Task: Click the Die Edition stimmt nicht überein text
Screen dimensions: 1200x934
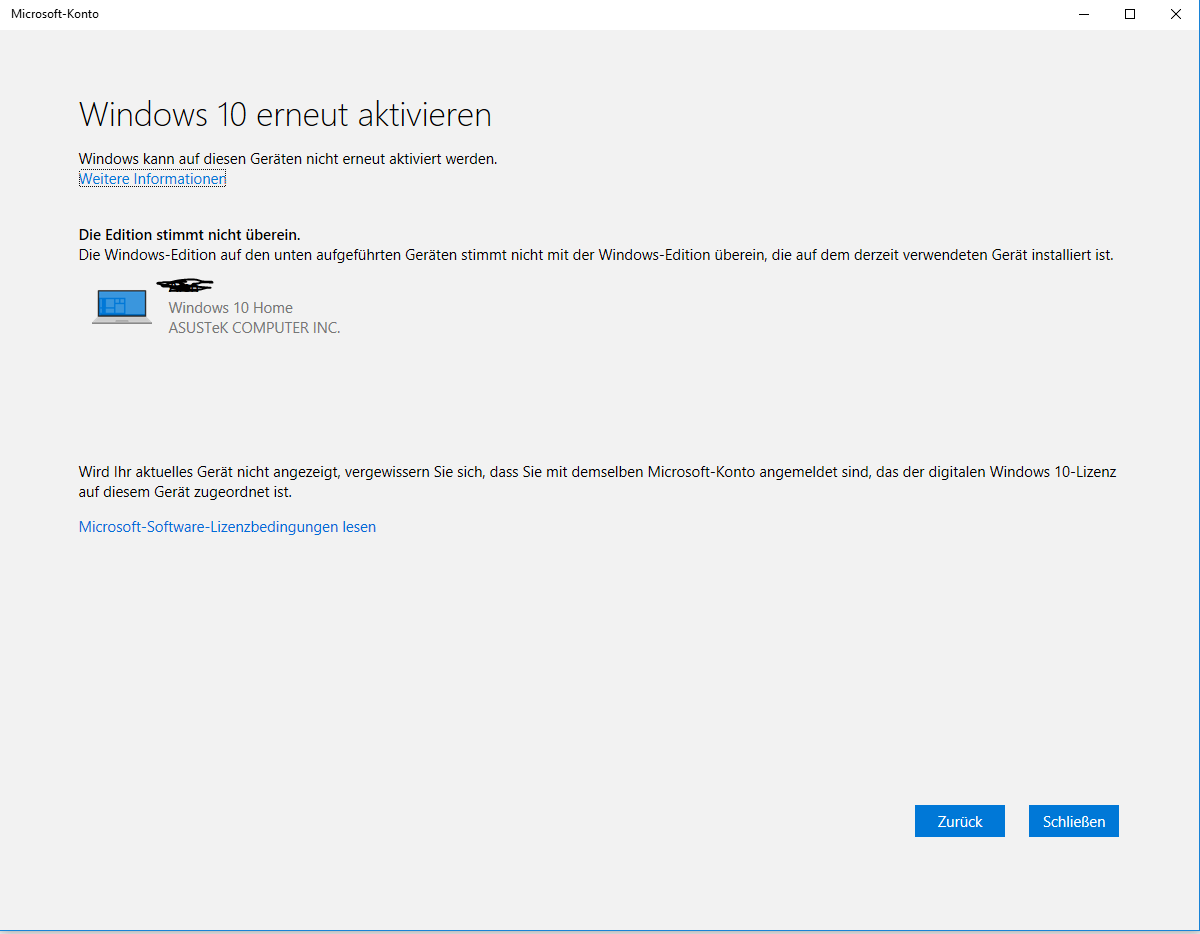Action: (x=189, y=235)
